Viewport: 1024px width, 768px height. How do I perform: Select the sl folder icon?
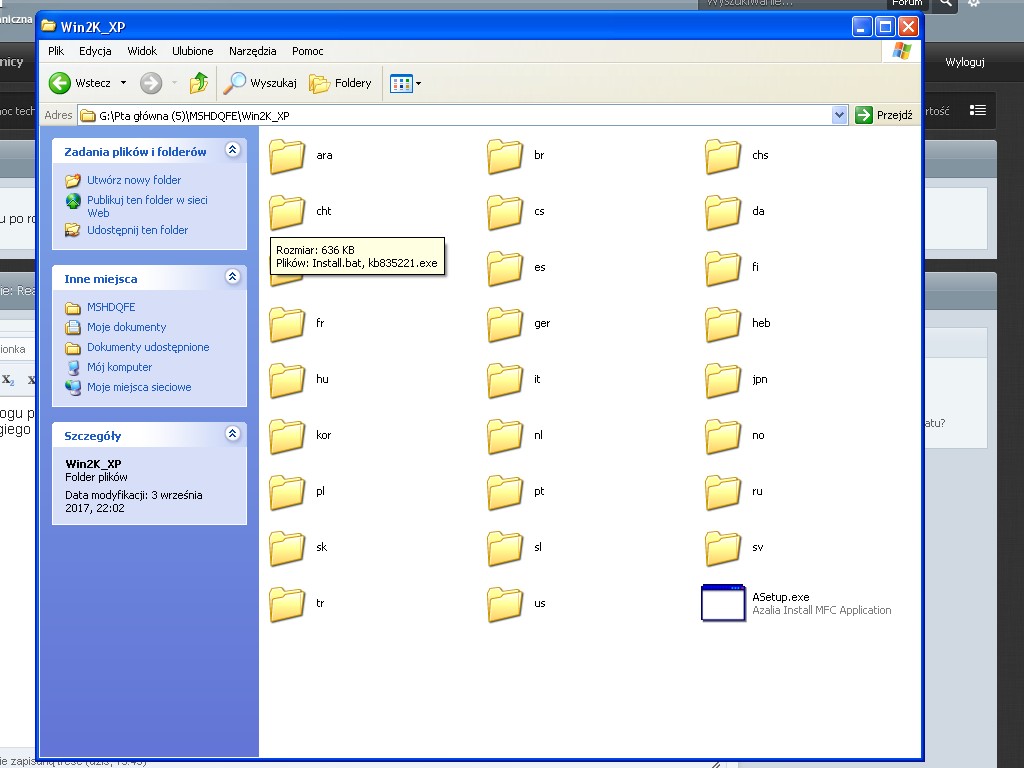click(x=505, y=549)
